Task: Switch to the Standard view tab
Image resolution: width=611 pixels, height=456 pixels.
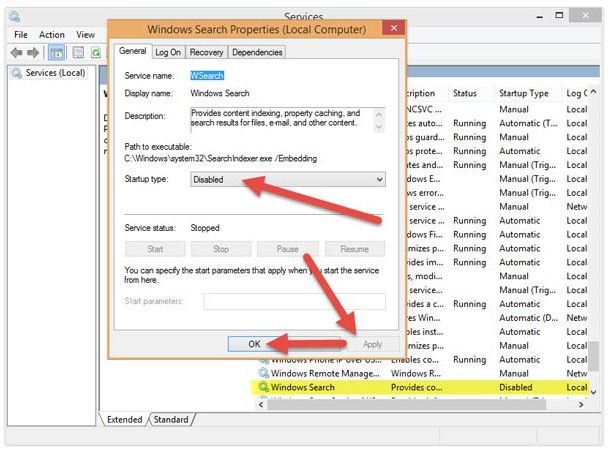Action: point(171,419)
